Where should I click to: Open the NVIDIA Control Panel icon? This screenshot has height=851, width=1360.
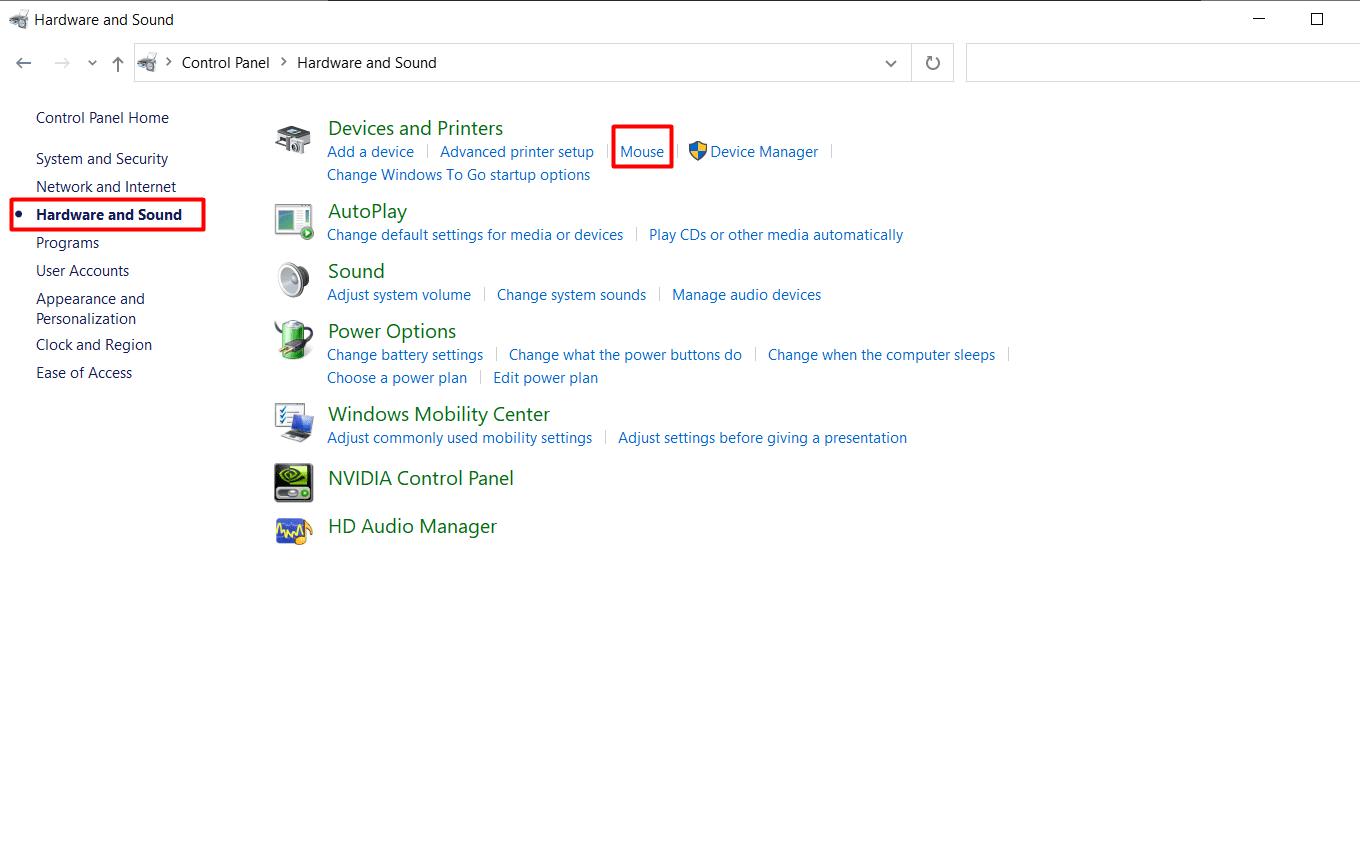[293, 482]
